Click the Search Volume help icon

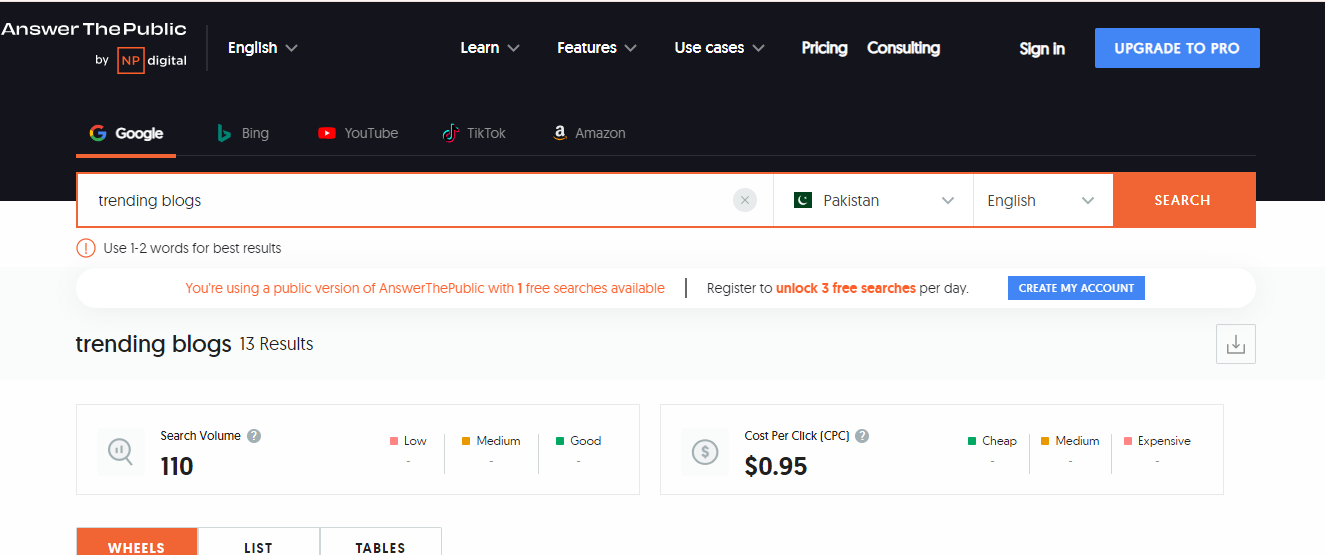[x=254, y=436]
